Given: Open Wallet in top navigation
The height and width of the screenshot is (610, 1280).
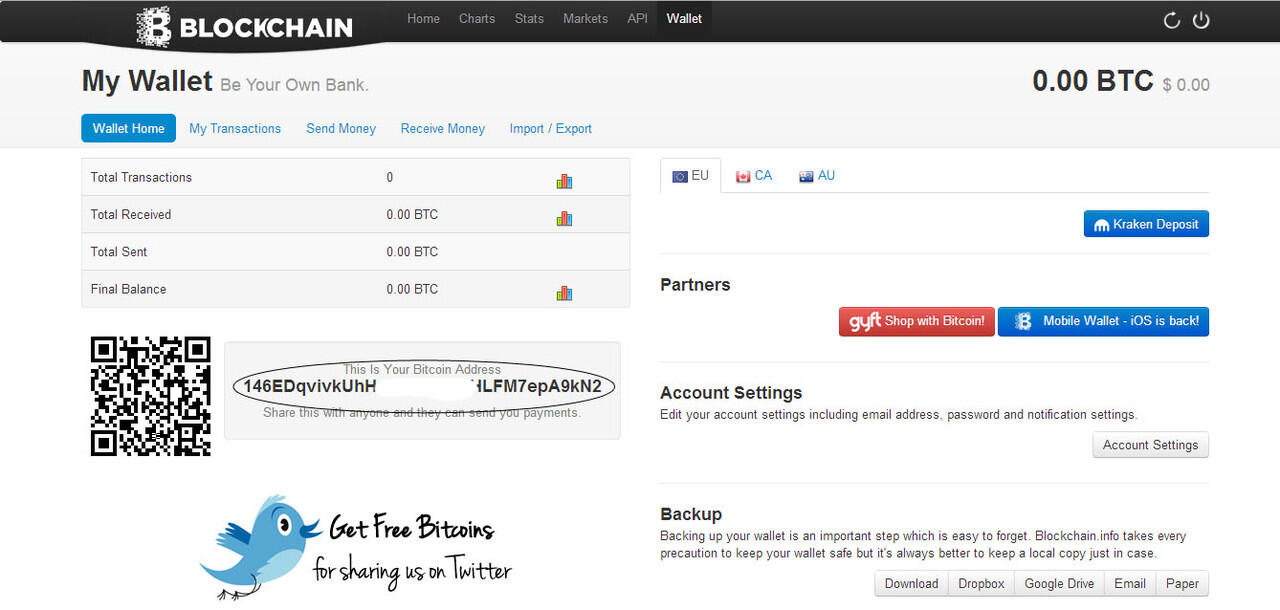Looking at the screenshot, I should (x=684, y=19).
